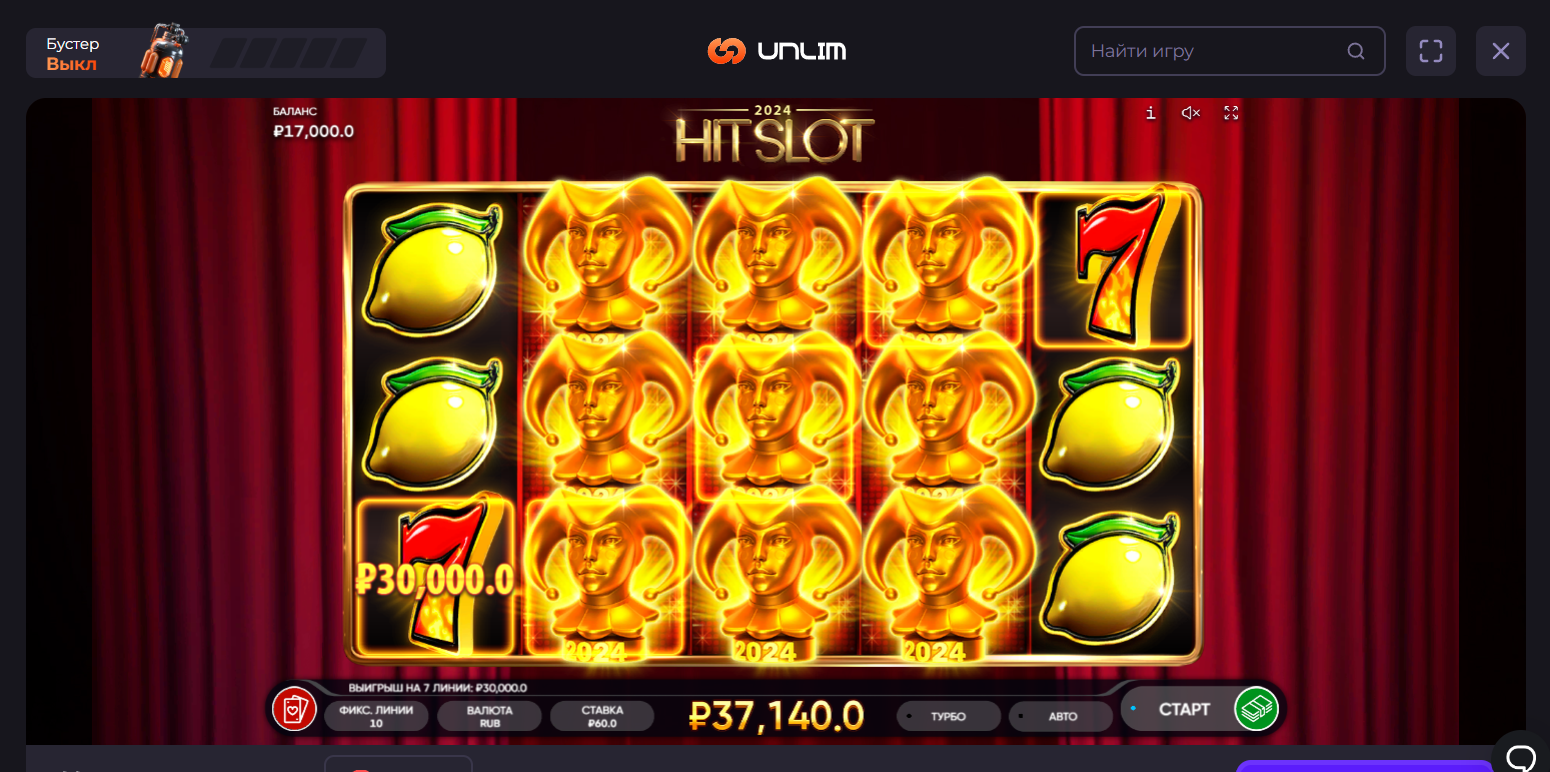Click the booster progress bar segments
Image resolution: width=1550 pixels, height=772 pixels.
[288, 53]
